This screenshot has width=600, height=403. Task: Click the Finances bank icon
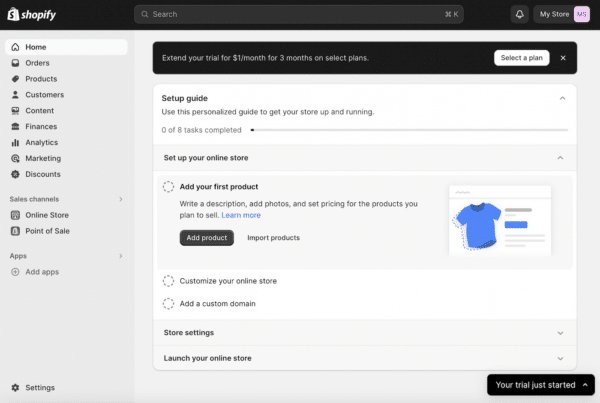(x=15, y=126)
